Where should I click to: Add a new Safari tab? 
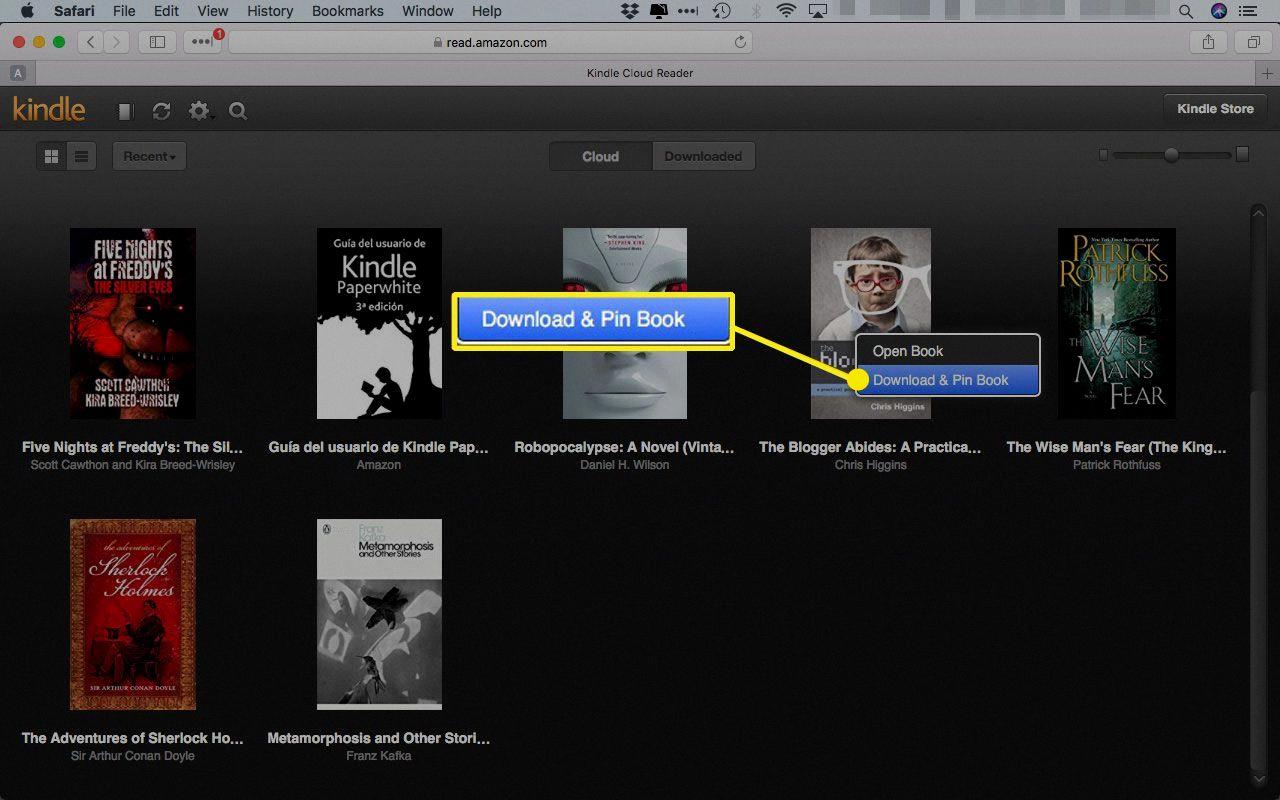pyautogui.click(x=1269, y=73)
